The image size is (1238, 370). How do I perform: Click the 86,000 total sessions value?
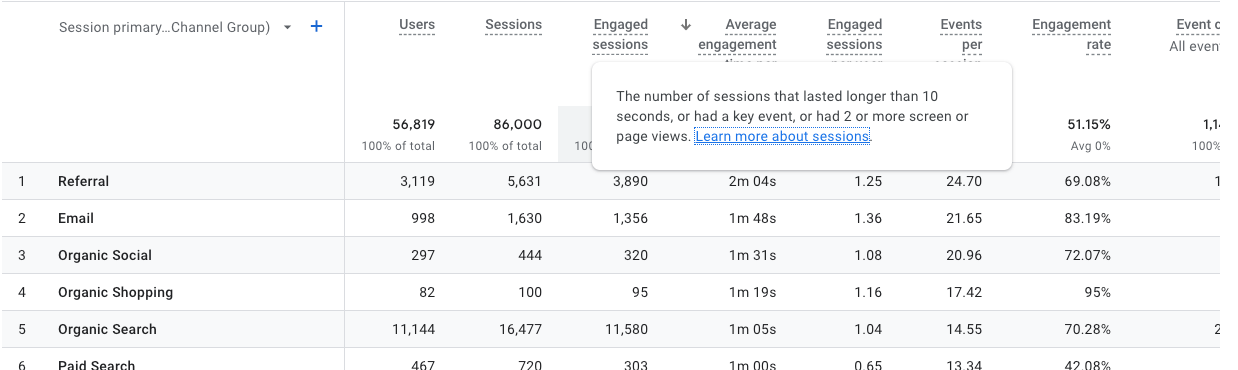coord(517,125)
